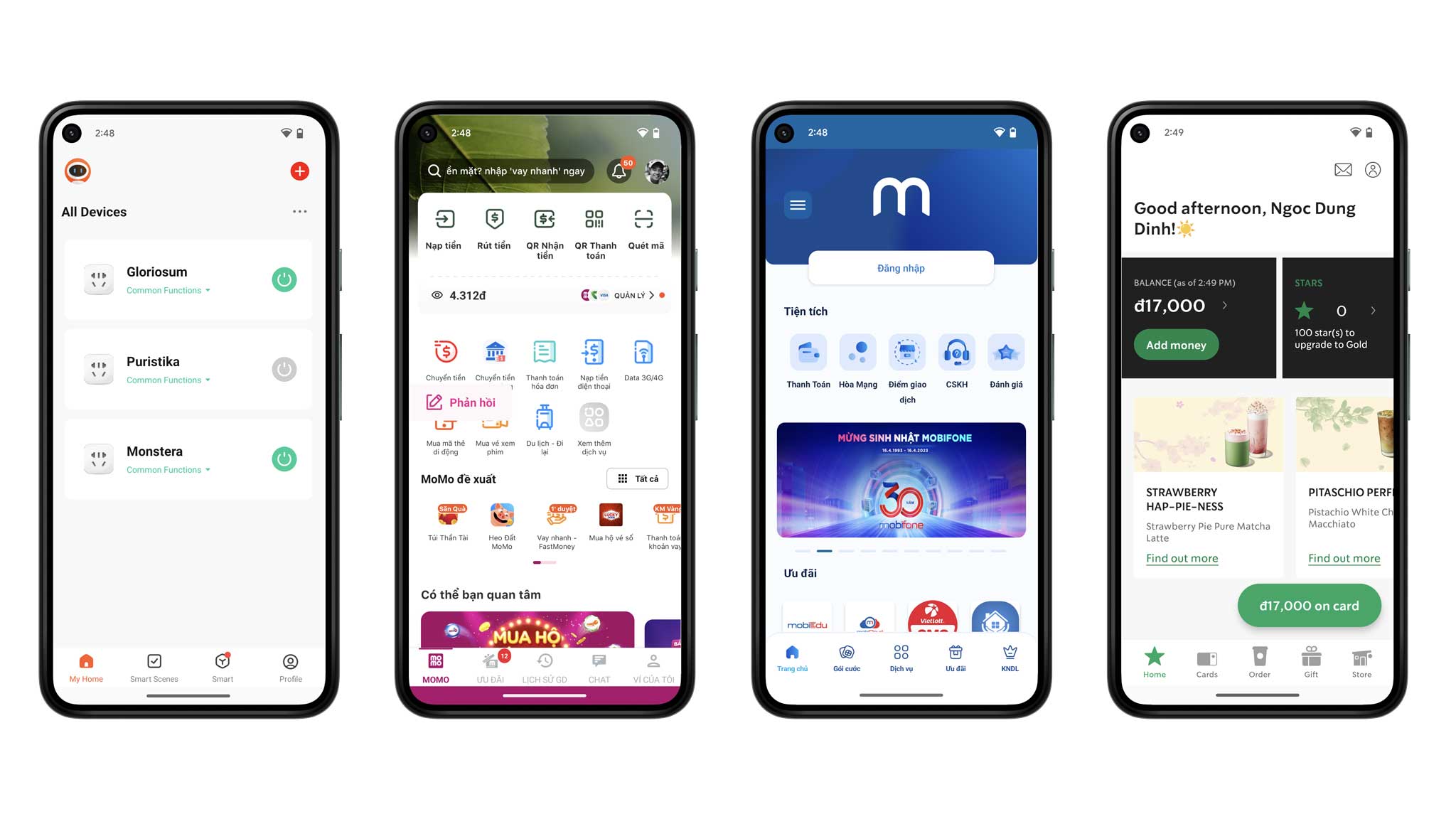Screen dimensions: 1456x819
Task: Tap Đăng nhập button in Mobifone app
Action: point(899,267)
